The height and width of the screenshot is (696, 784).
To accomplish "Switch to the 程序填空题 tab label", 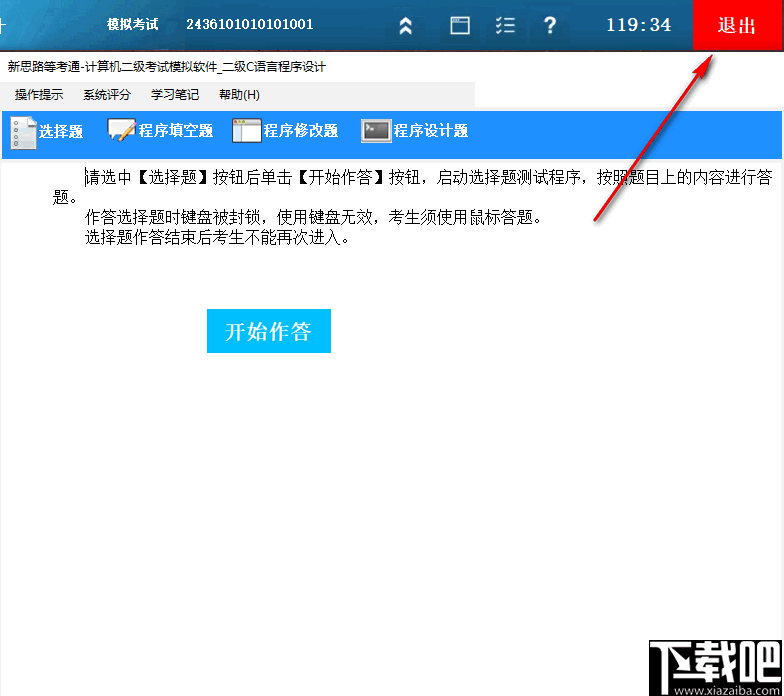I will coord(176,130).
